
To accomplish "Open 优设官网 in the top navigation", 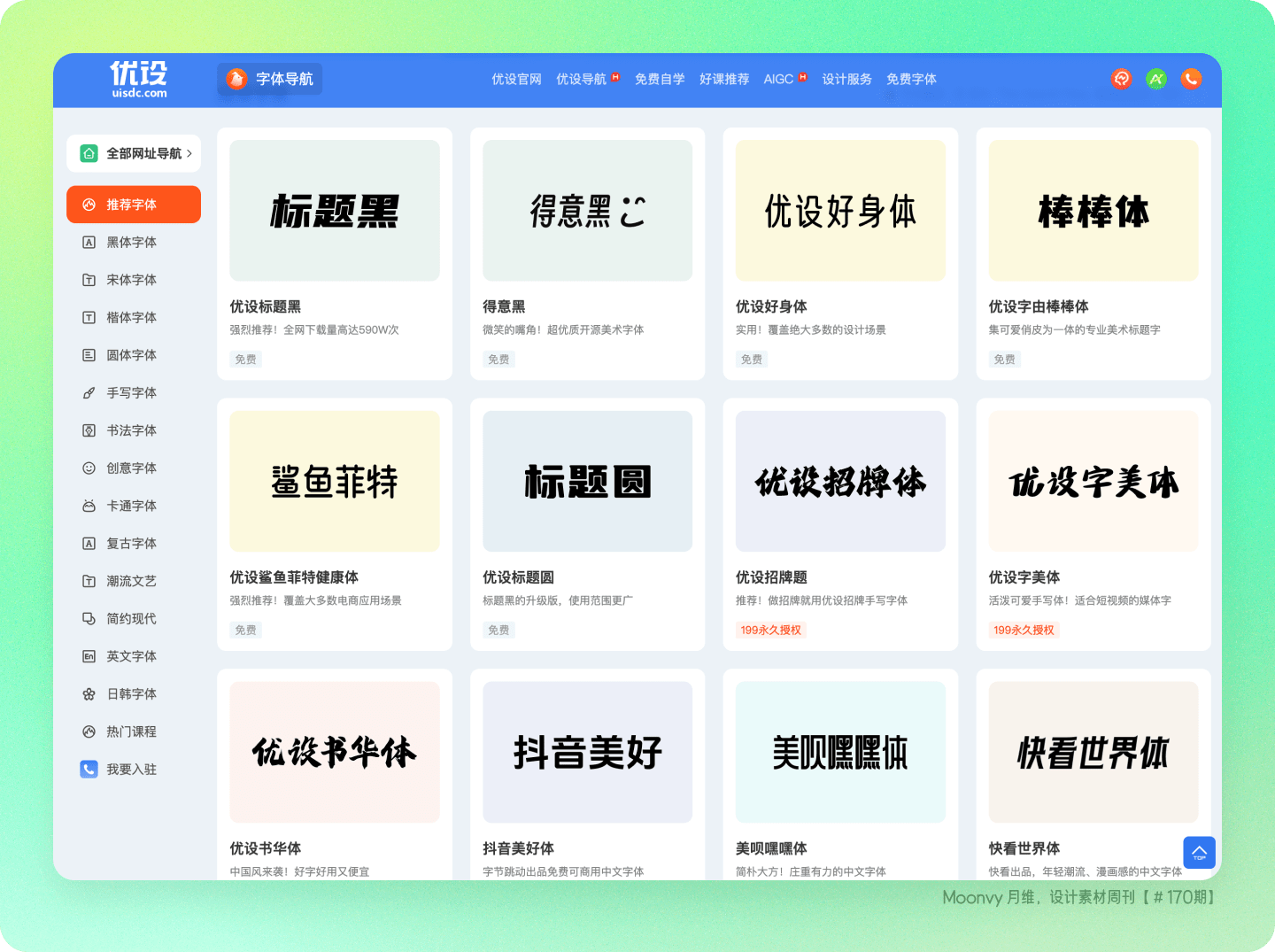I will [516, 79].
